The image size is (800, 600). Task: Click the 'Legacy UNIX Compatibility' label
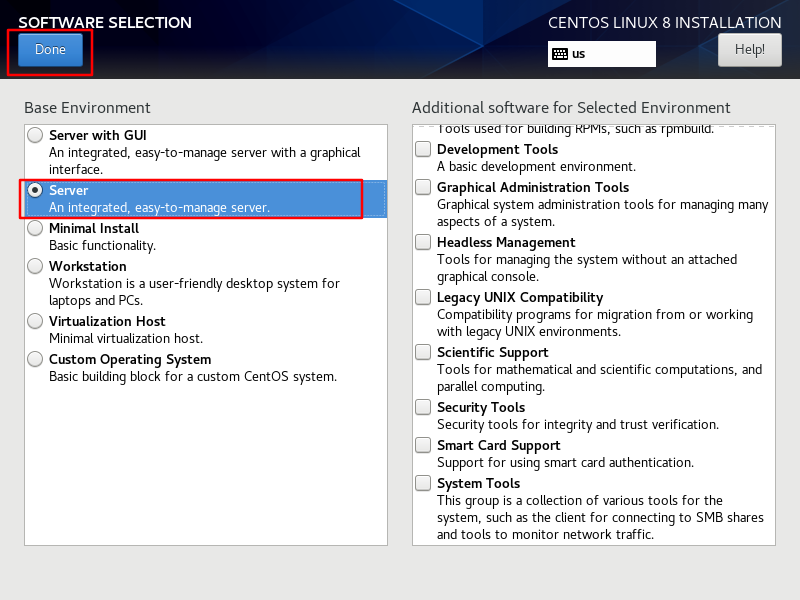click(x=520, y=297)
